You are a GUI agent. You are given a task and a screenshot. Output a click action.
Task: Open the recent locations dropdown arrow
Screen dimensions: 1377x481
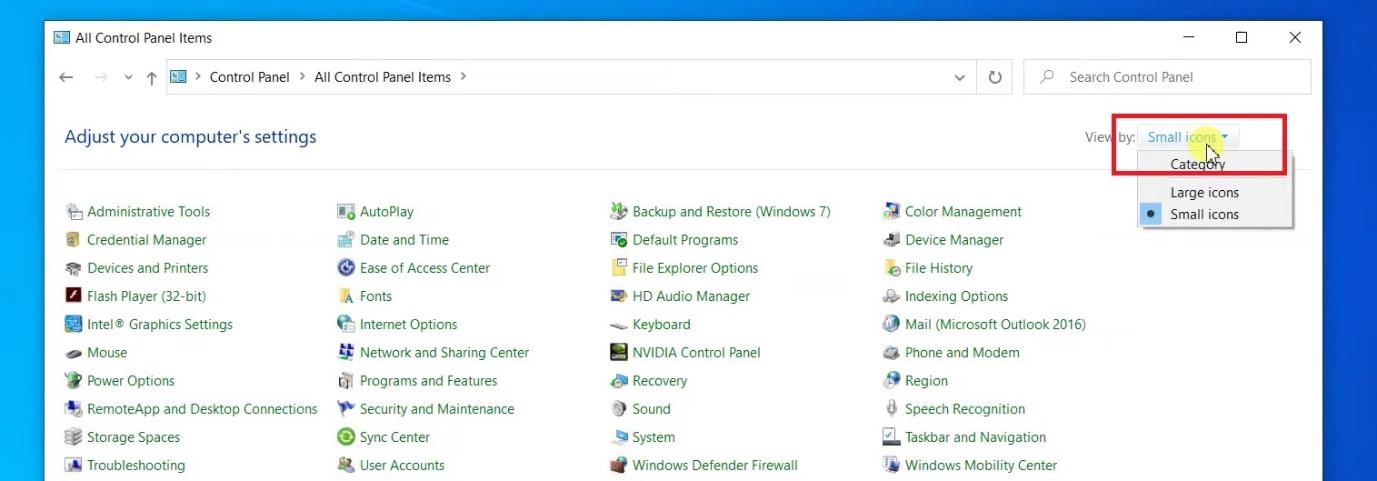128,77
